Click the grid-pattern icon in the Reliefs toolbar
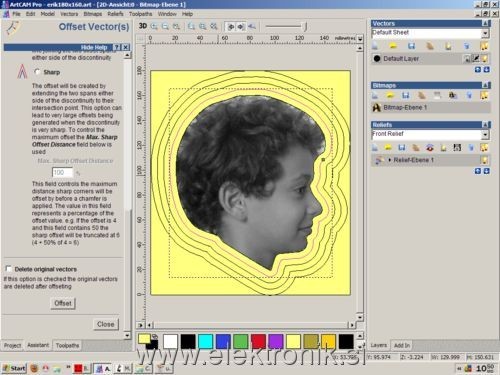This screenshot has width=500, height=375. point(457,147)
